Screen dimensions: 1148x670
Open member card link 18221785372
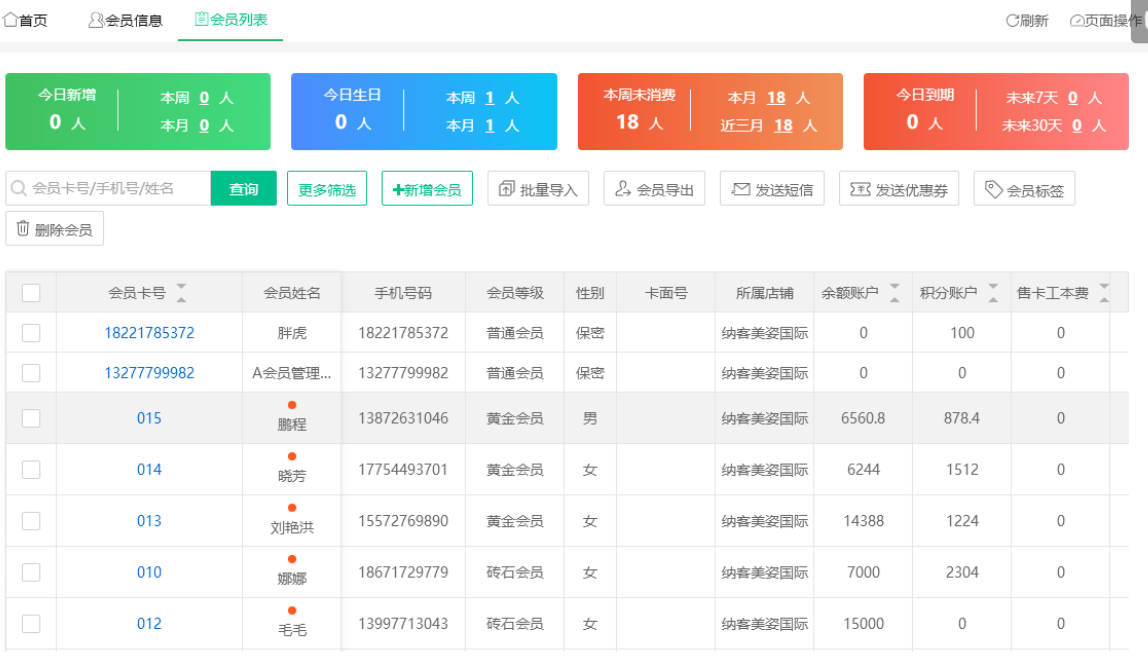tap(149, 333)
